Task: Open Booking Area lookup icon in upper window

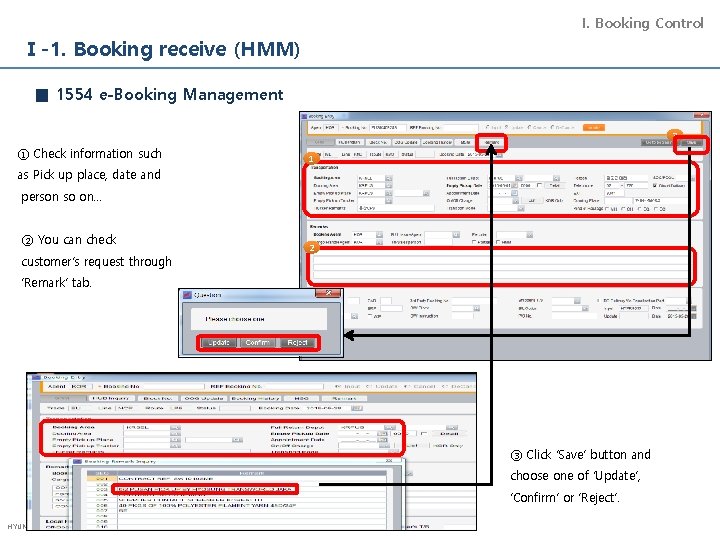Action: [389, 178]
